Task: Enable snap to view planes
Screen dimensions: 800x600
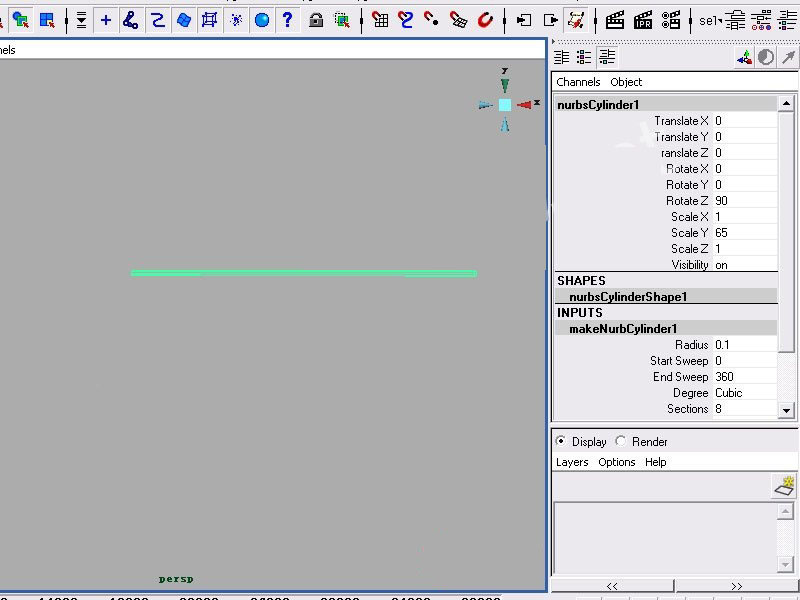Action: [458, 20]
